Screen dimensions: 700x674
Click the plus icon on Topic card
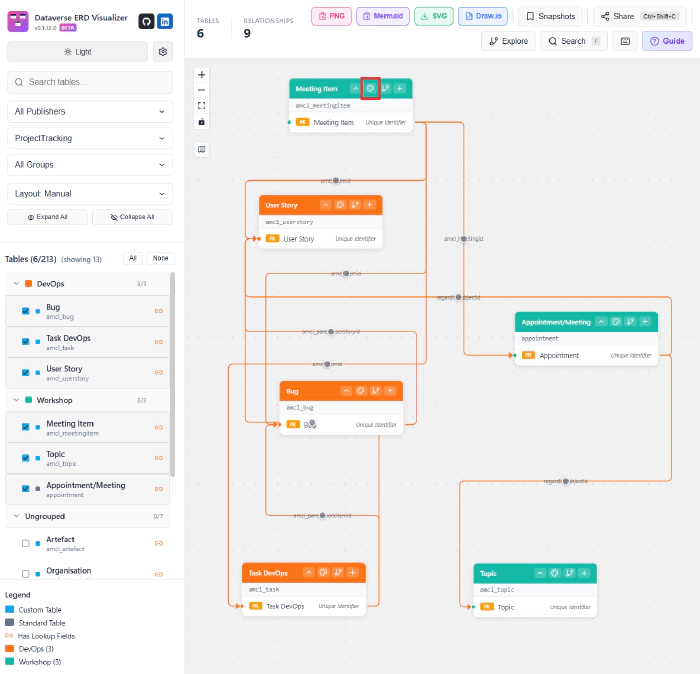tap(584, 573)
